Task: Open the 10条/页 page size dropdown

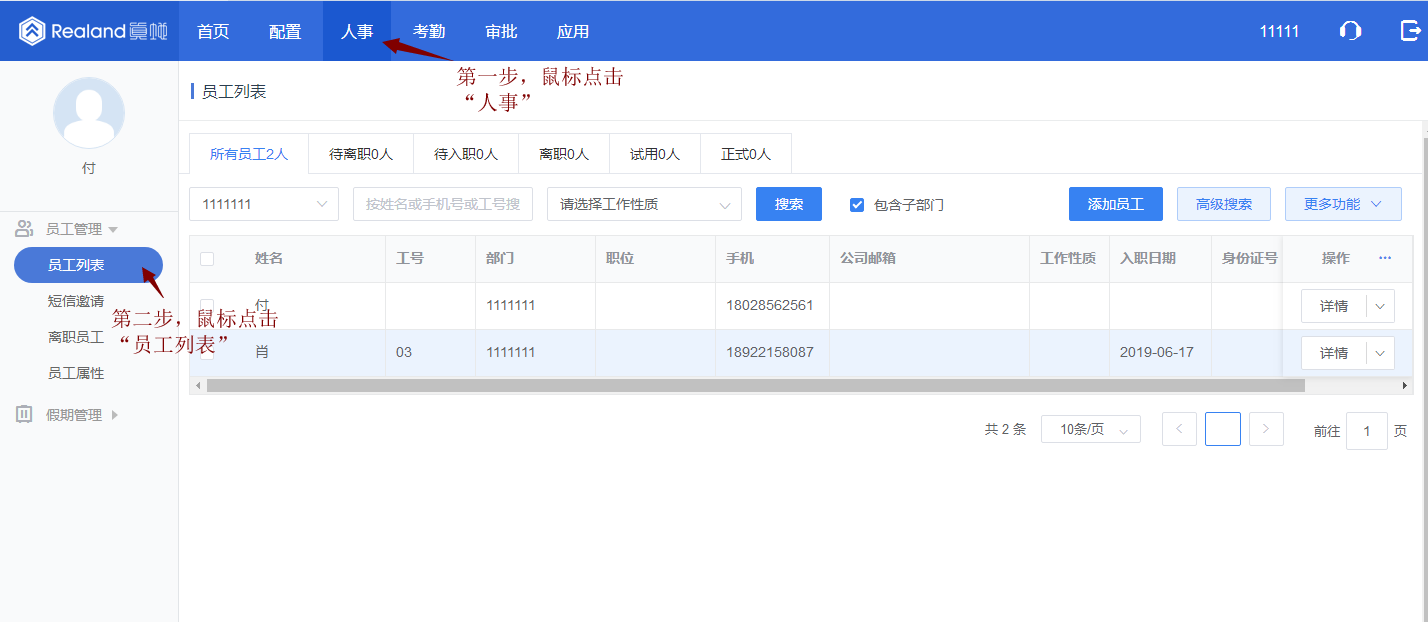Action: (x=1090, y=429)
